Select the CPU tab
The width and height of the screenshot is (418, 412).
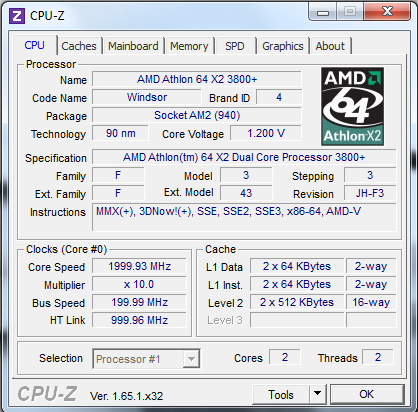click(34, 45)
